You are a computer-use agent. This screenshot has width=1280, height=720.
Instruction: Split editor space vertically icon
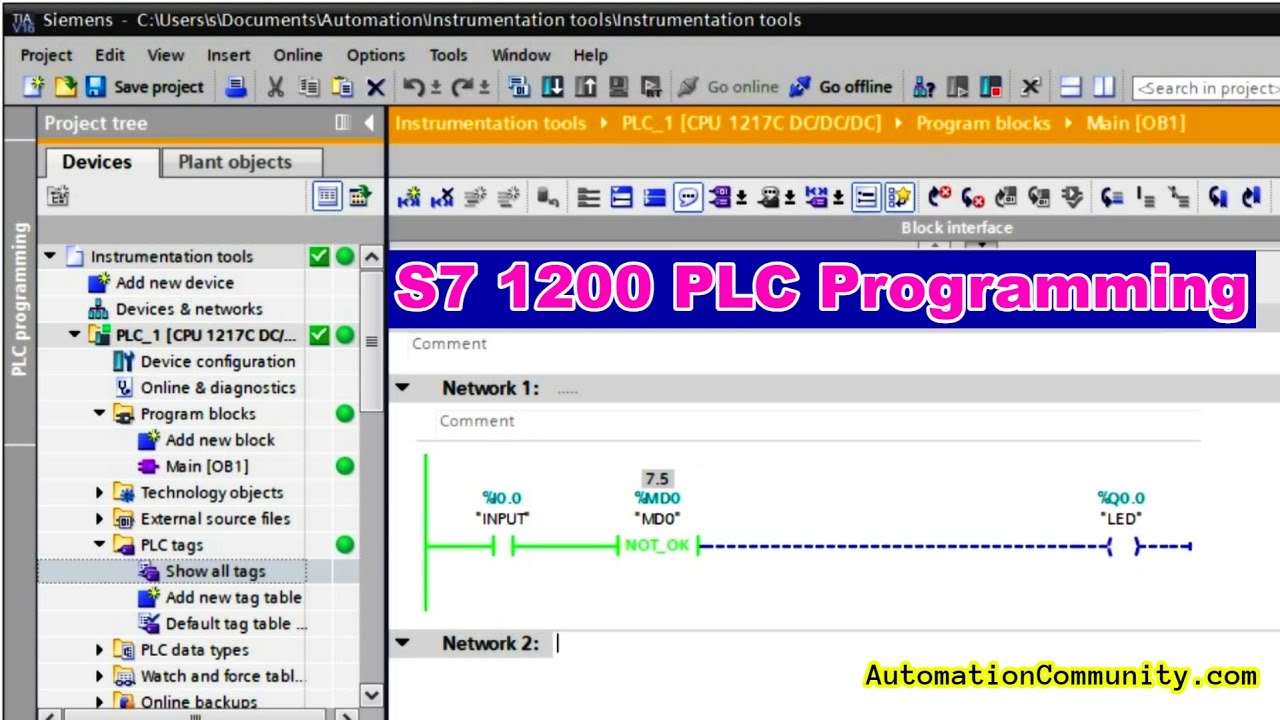(1104, 87)
